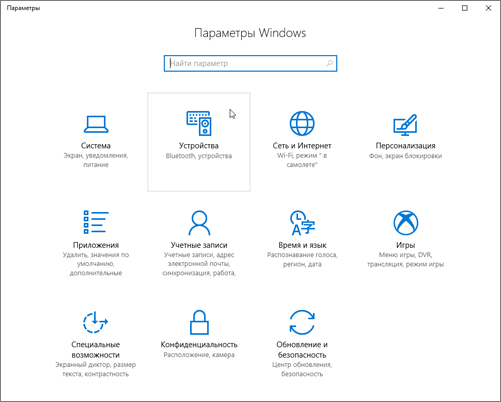Click the Конфиденциальность heading

pyautogui.click(x=199, y=344)
